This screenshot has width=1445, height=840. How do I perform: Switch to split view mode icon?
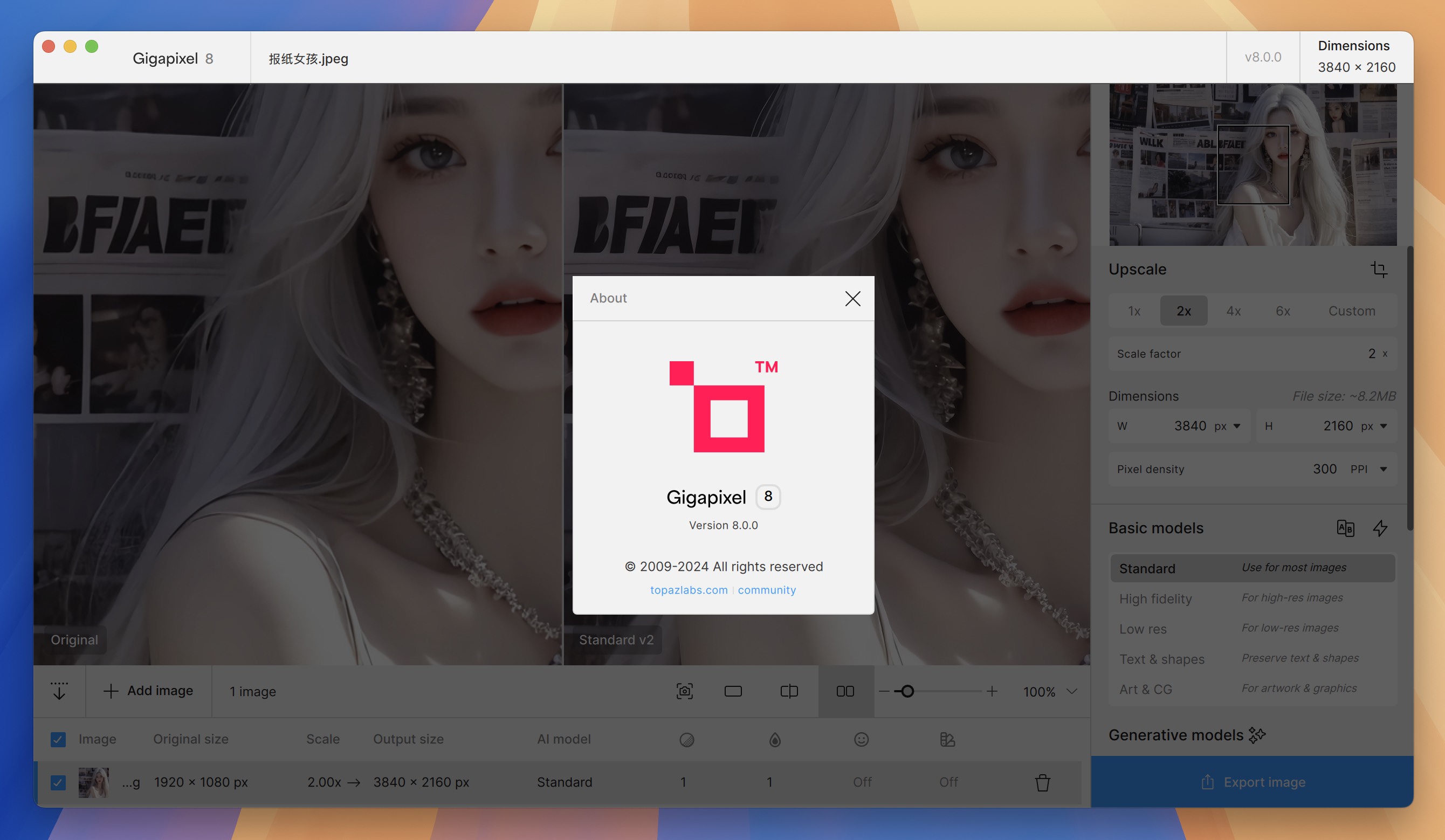point(789,692)
